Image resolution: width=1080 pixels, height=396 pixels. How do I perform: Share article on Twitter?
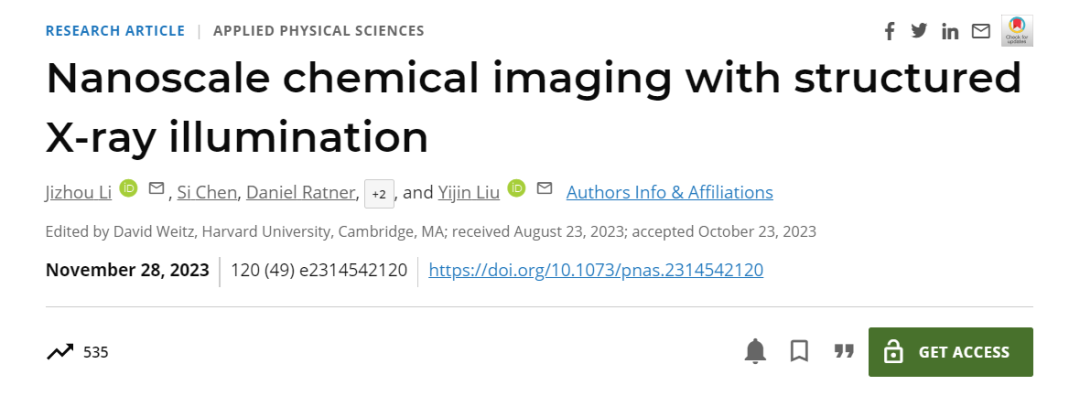coord(919,31)
